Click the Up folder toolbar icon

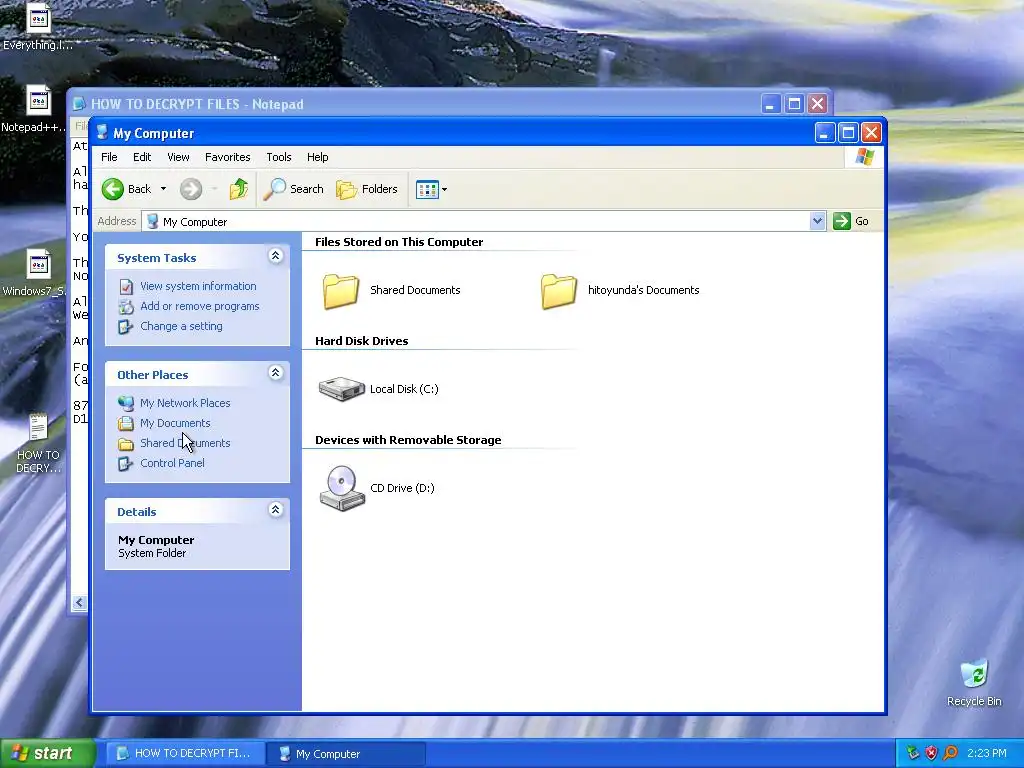[x=239, y=189]
